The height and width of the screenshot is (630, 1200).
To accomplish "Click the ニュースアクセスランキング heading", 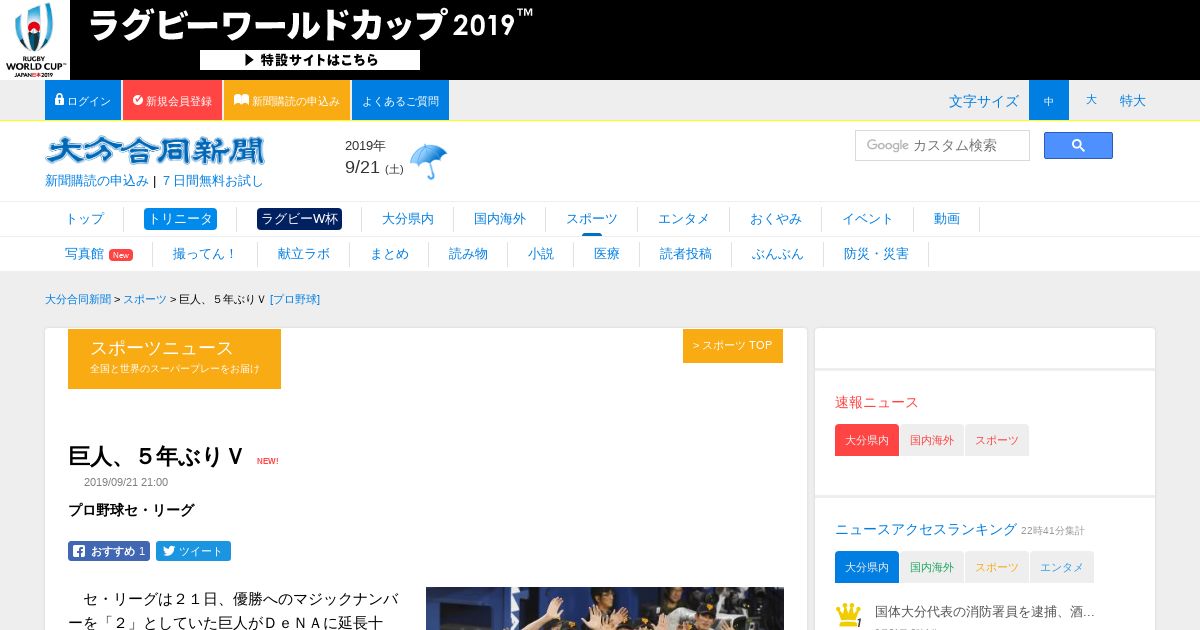I will point(926,529).
